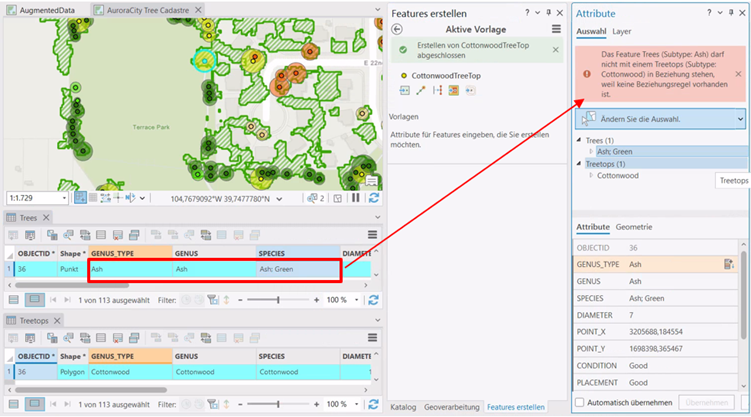Open selected features count indicator
Viewport: 751px width, 417px height.
pyautogui.click(x=317, y=198)
